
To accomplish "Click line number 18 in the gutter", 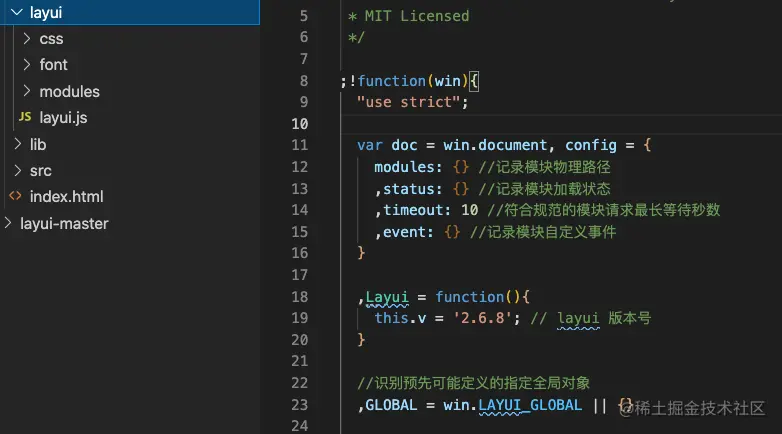I will (x=300, y=297).
